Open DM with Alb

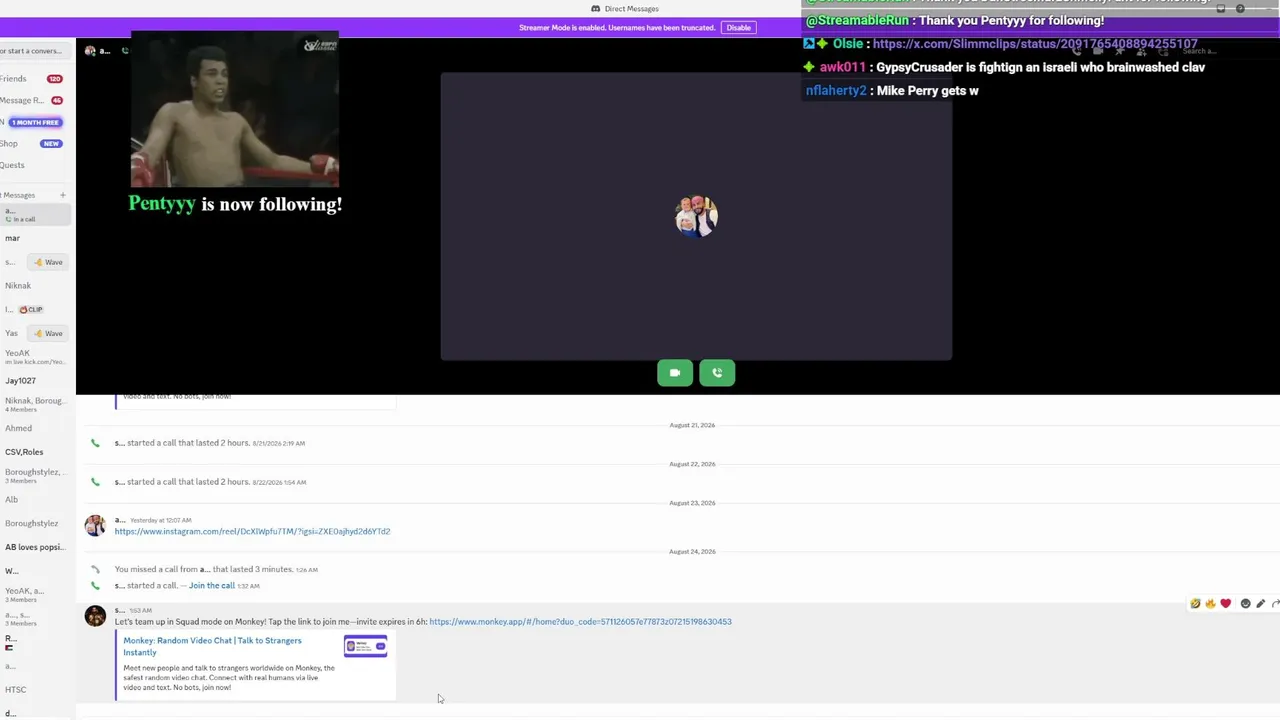[x=35, y=500]
